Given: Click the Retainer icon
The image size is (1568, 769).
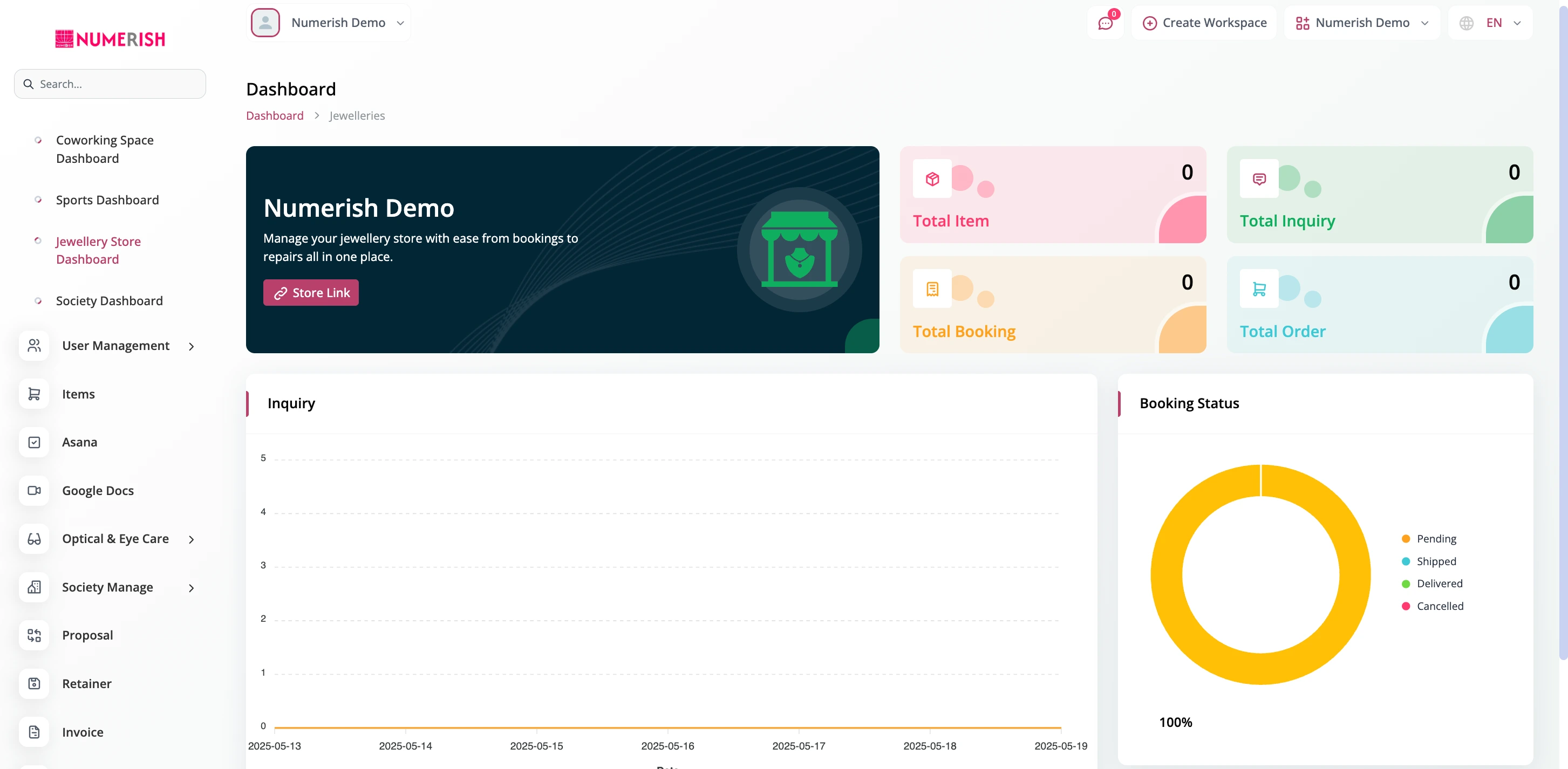Looking at the screenshot, I should click(x=34, y=683).
